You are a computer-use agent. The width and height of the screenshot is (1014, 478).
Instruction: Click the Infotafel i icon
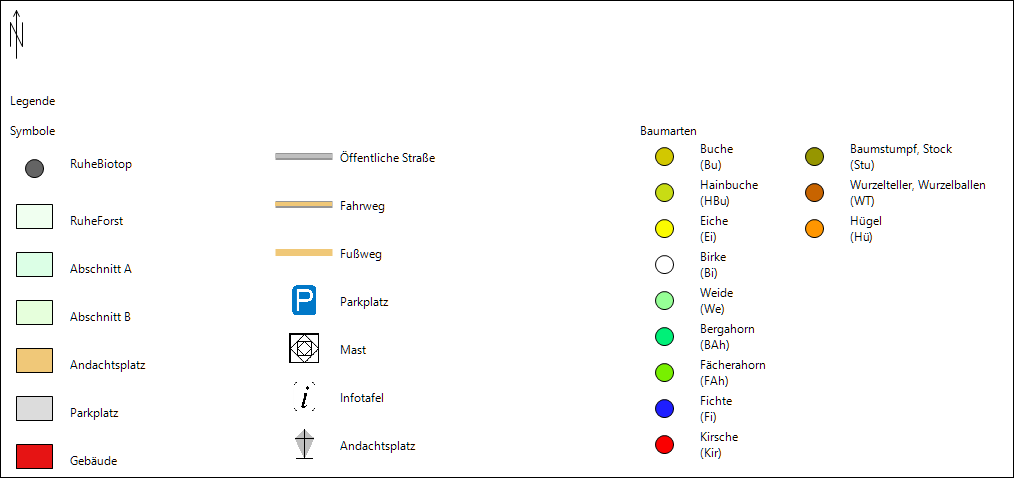coord(304,397)
